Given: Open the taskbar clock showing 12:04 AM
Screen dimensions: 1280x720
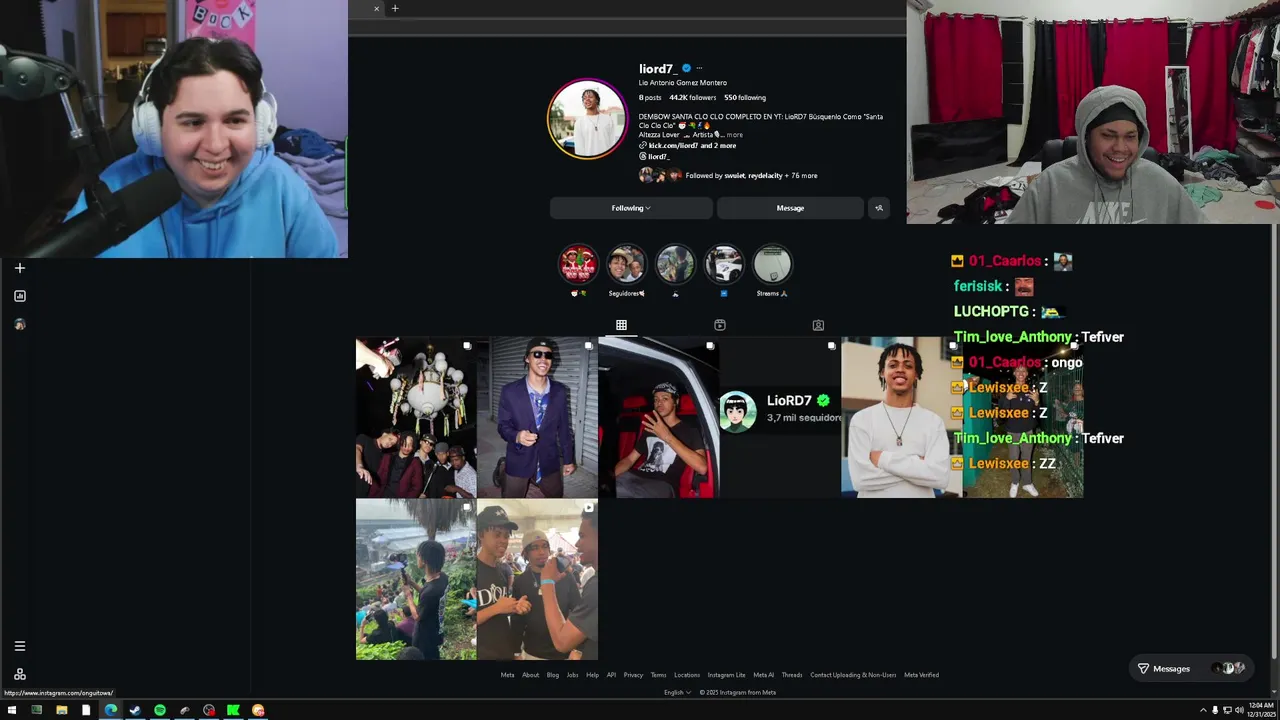Looking at the screenshot, I should [x=1261, y=710].
